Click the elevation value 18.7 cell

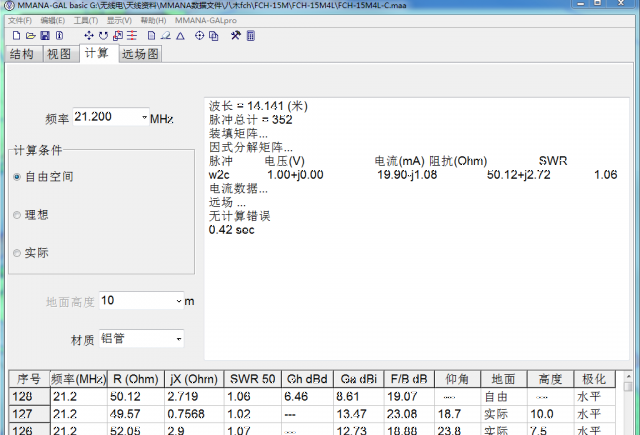pos(458,414)
